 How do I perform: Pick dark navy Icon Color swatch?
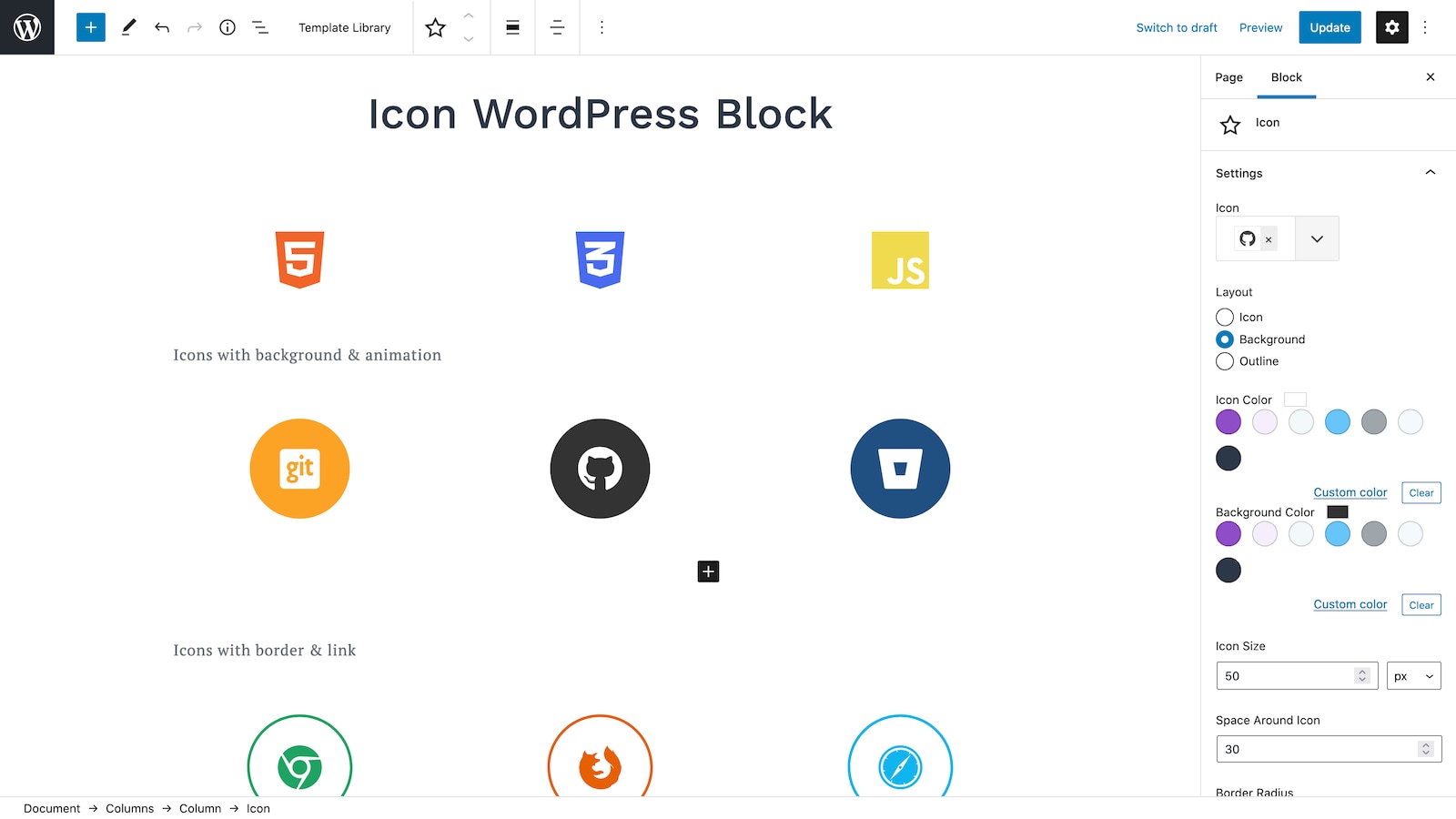1228,459
